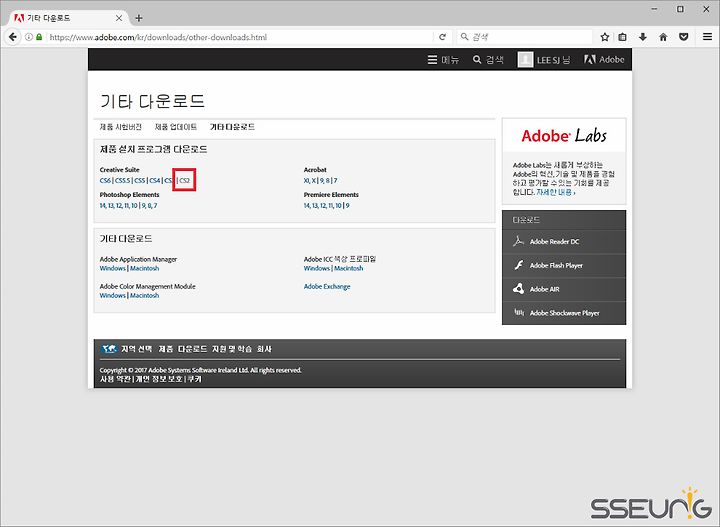Click the 자세한 내용 link under Adobe Labs
Viewport: 720px width, 527px height.
pos(556,192)
